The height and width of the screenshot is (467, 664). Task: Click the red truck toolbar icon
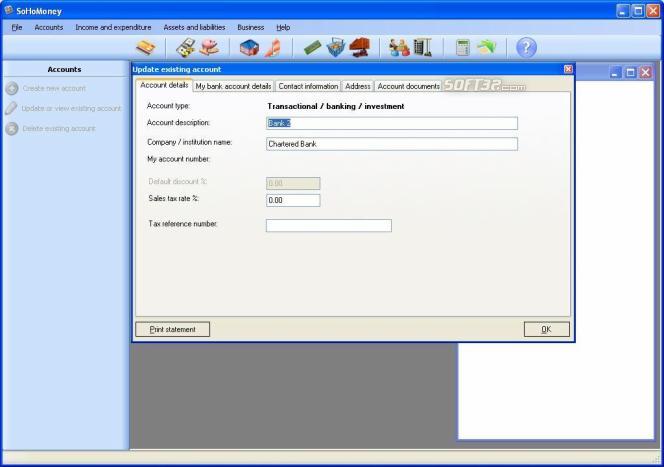[x=360, y=47]
